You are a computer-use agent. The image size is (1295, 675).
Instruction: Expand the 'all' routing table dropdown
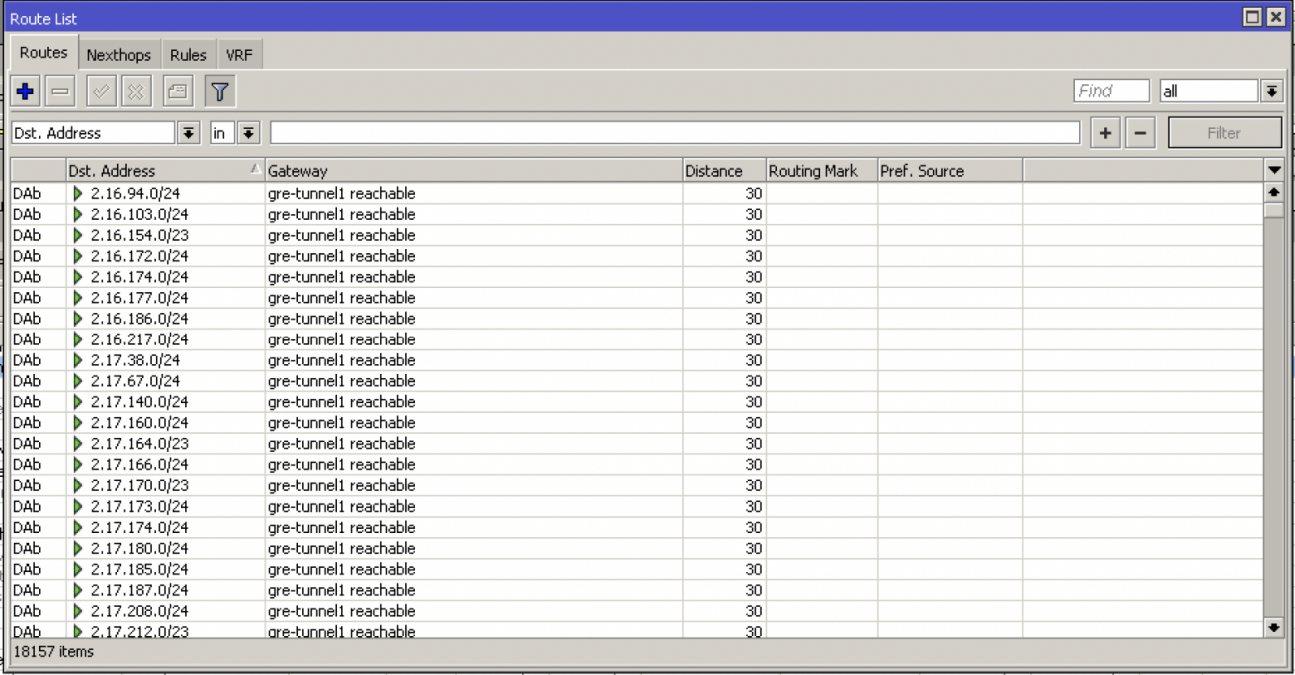(x=1272, y=91)
